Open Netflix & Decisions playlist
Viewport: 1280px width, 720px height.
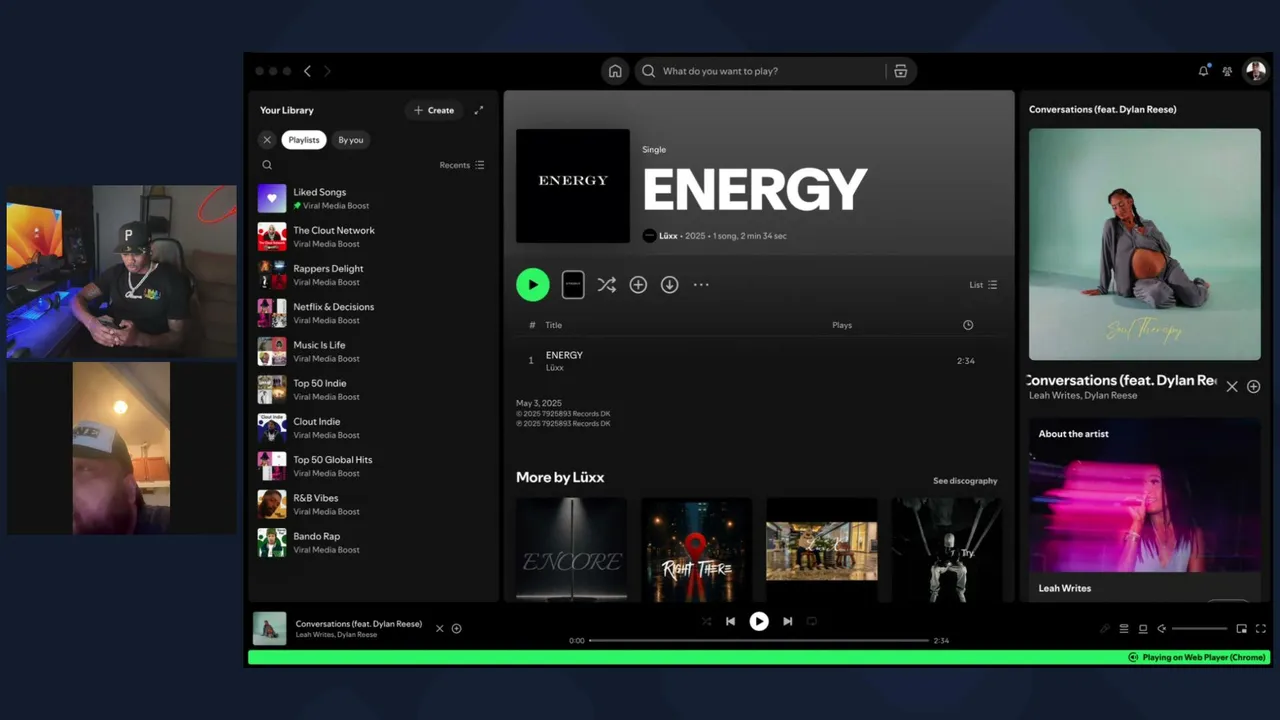coord(372,313)
